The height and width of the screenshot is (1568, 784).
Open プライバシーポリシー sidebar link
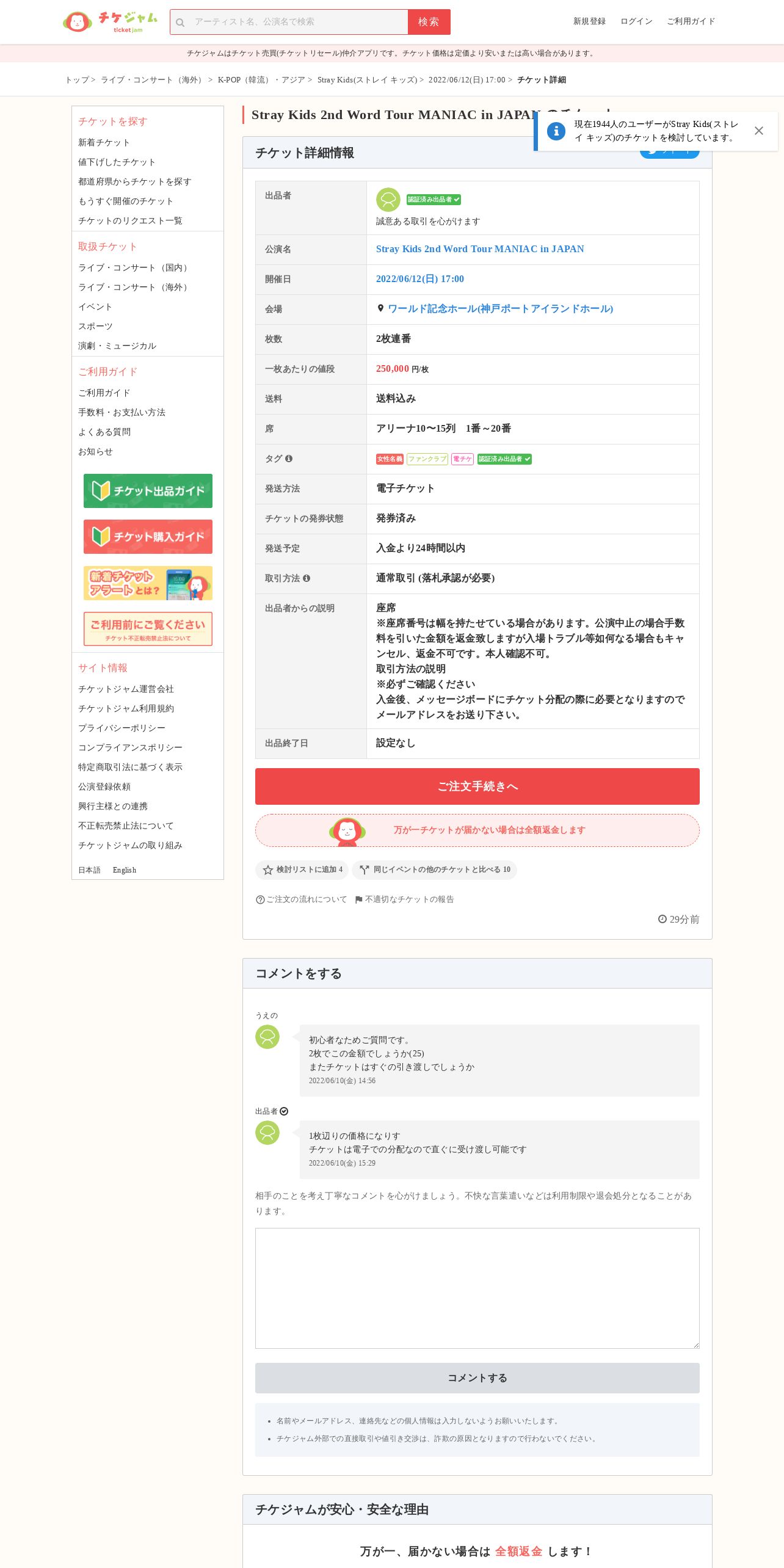click(x=122, y=728)
